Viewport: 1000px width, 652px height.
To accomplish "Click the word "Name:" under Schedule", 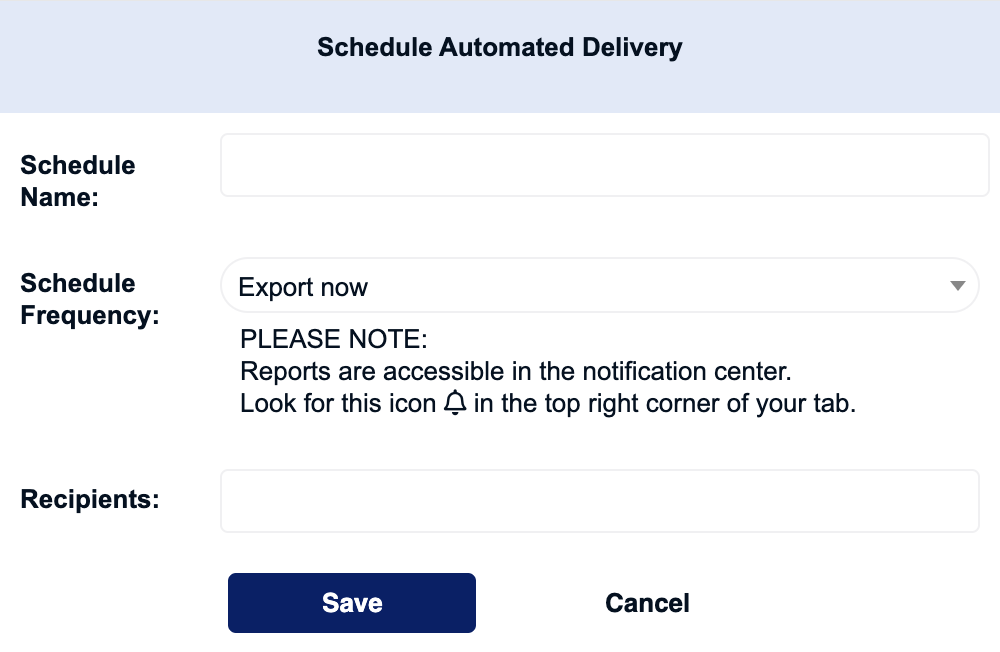I will 59,197.
